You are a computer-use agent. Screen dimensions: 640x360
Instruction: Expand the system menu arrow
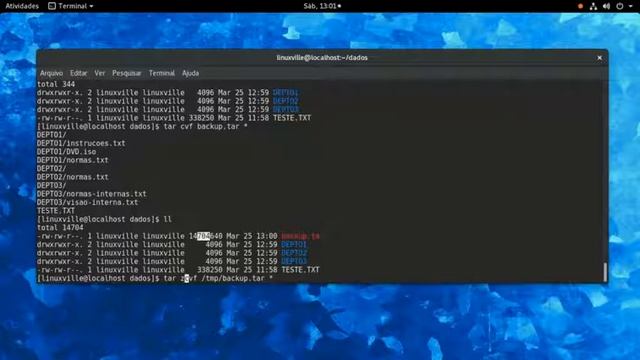click(x=630, y=6)
